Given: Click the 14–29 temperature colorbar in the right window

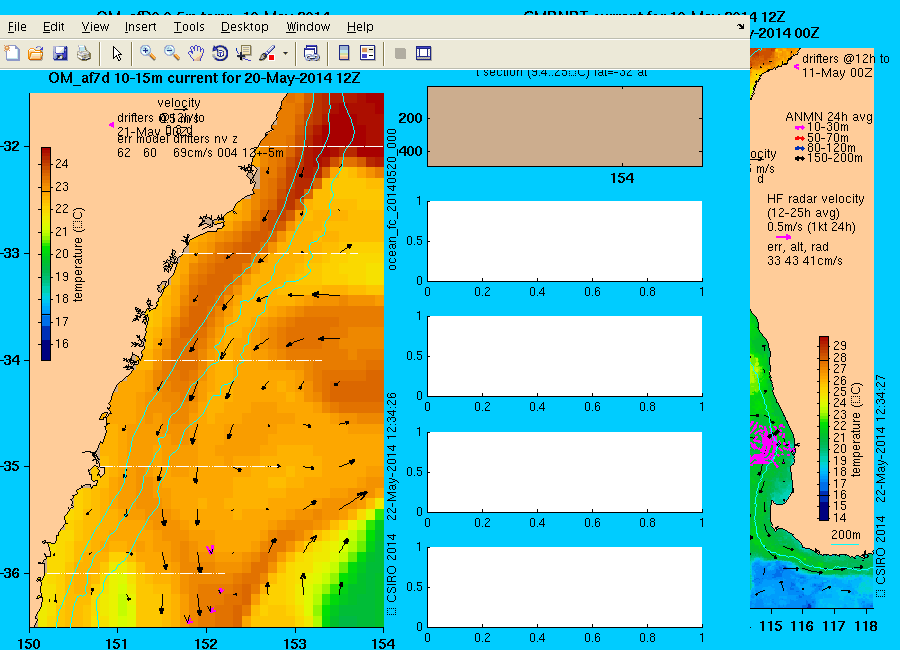Looking at the screenshot, I should coord(824,428).
